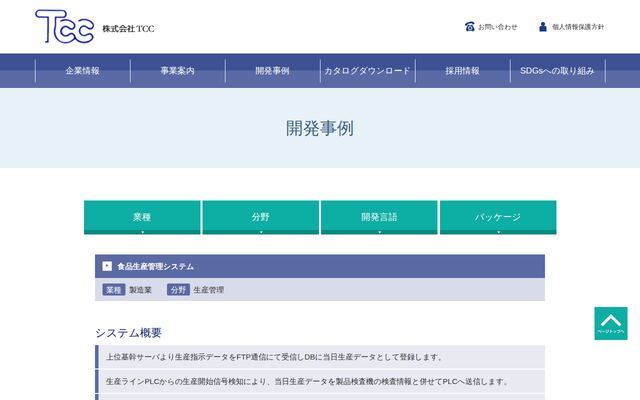Open the 開発事例 menu item
Viewport: 640px width, 400px height.
273,71
